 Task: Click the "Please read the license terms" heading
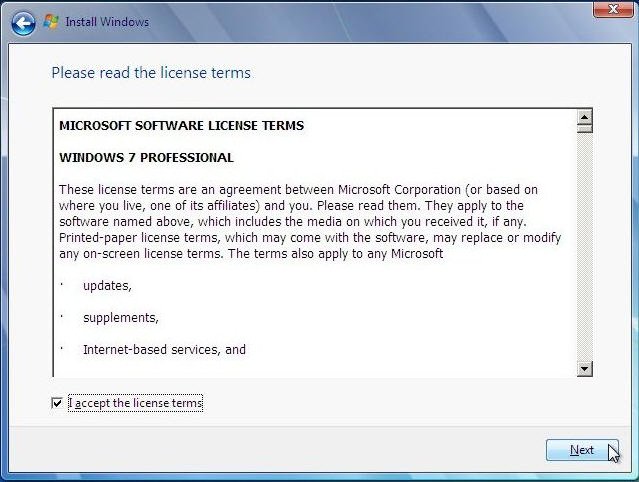151,73
